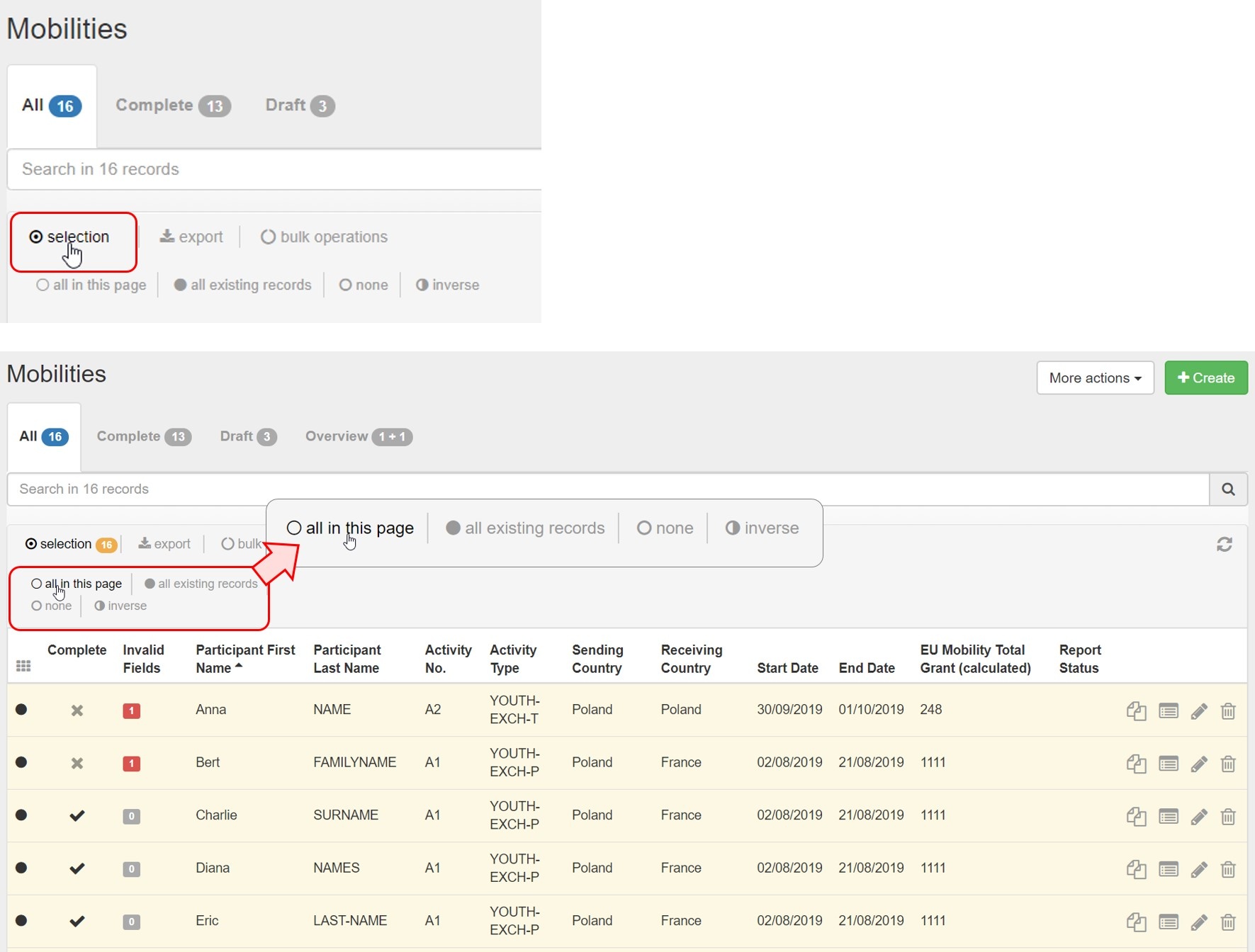This screenshot has width=1255, height=952.
Task: Toggle the selection dot for Anna's row
Action: click(21, 709)
